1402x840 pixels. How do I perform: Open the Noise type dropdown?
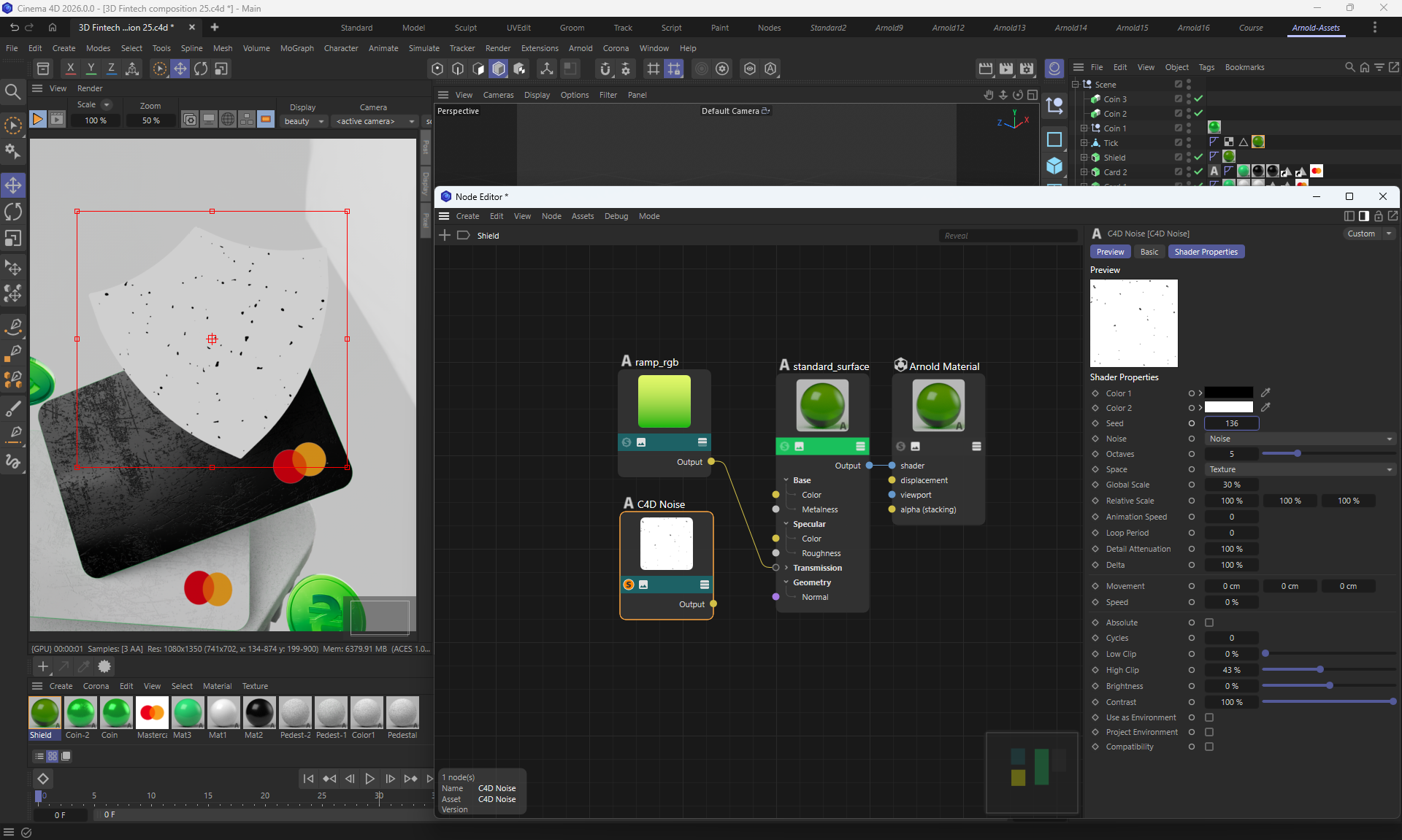point(1300,439)
